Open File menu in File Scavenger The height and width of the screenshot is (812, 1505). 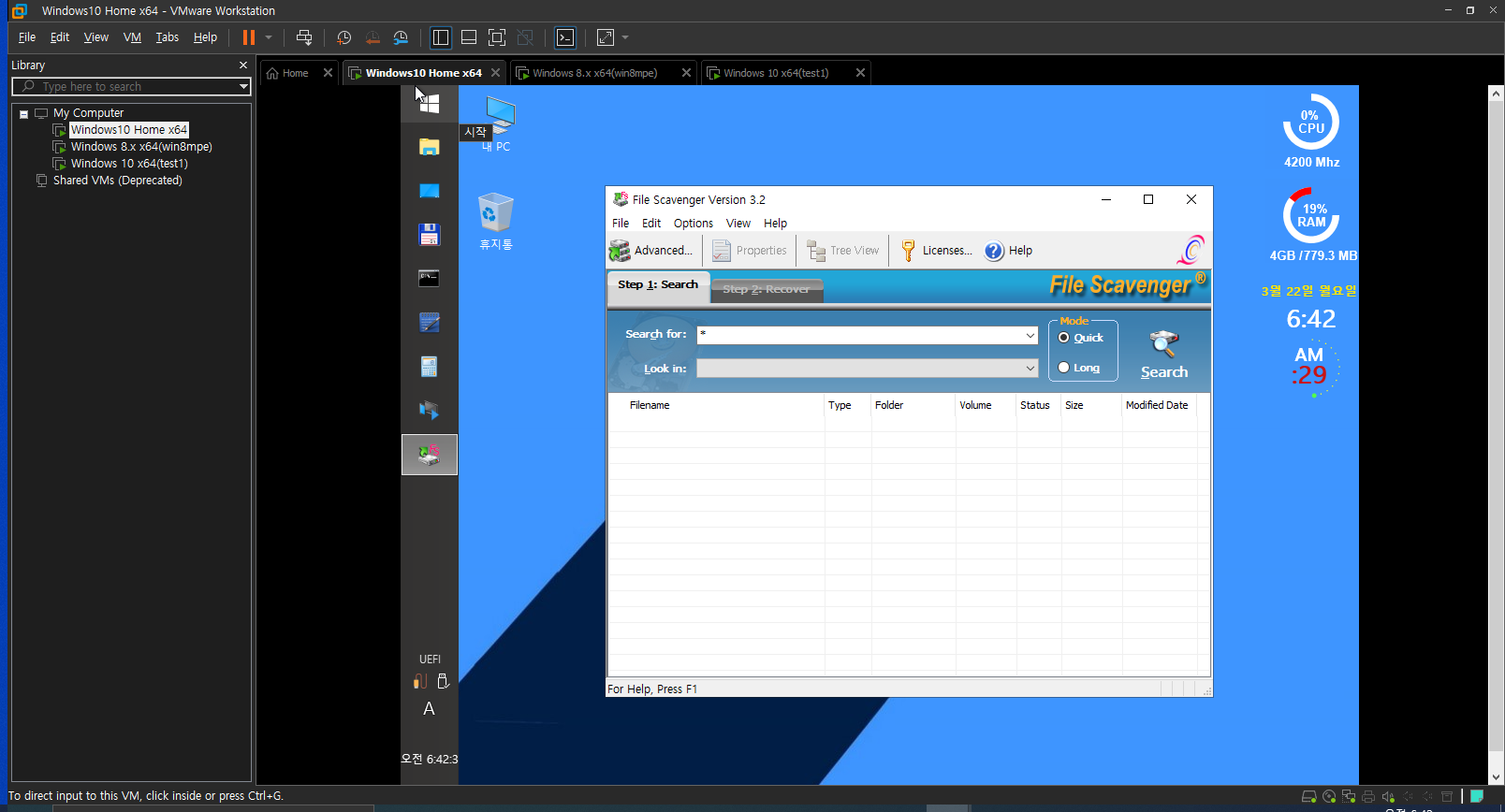[621, 224]
